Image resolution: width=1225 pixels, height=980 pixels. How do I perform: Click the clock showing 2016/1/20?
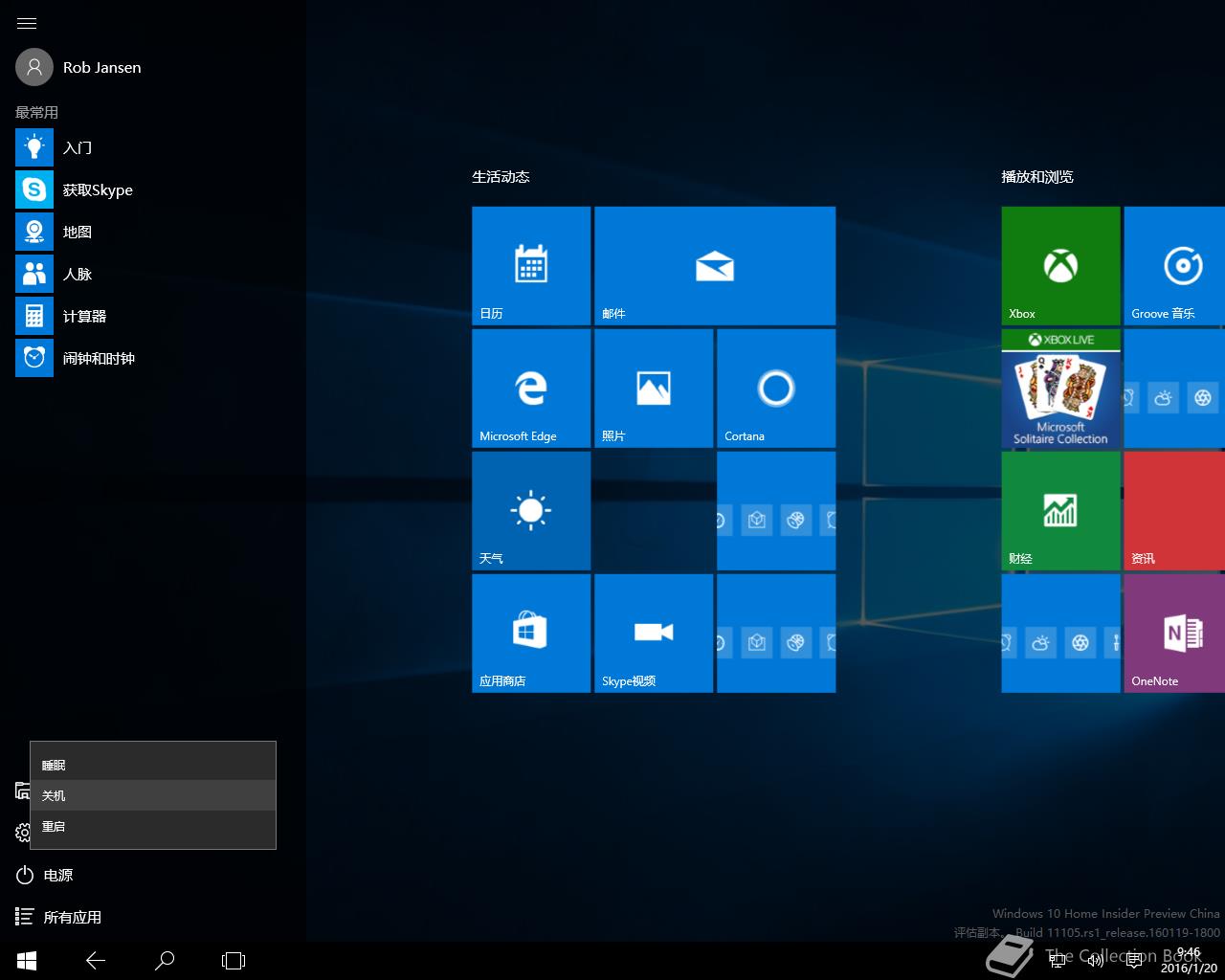click(1189, 960)
